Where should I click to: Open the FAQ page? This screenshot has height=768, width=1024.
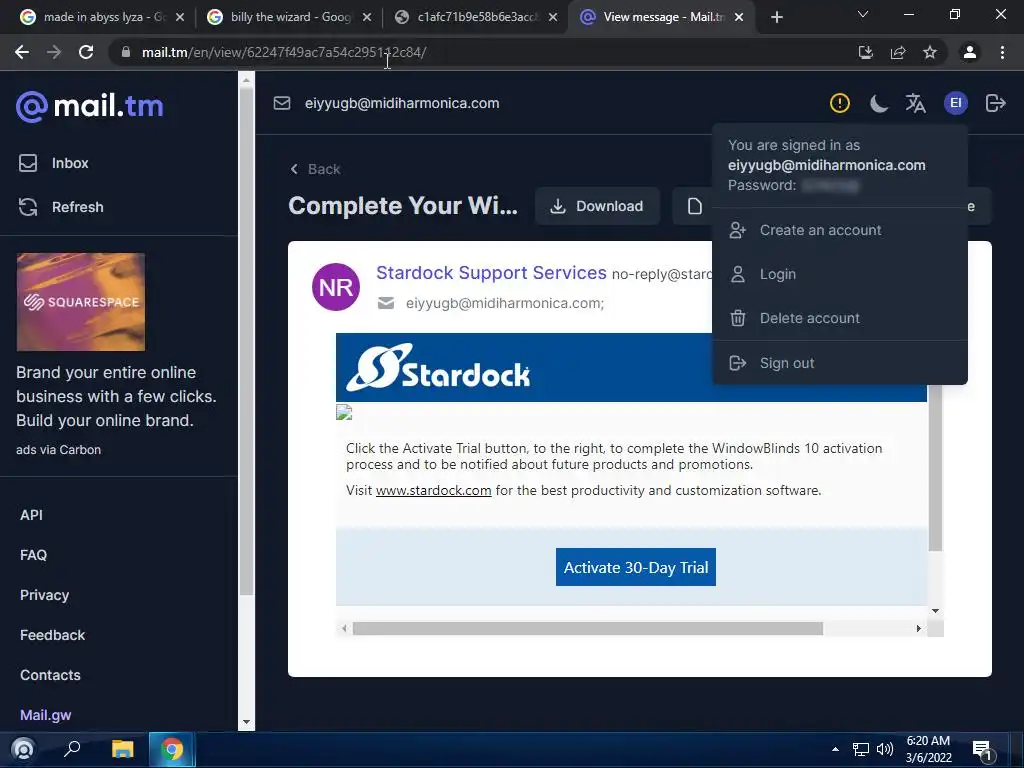coord(33,555)
